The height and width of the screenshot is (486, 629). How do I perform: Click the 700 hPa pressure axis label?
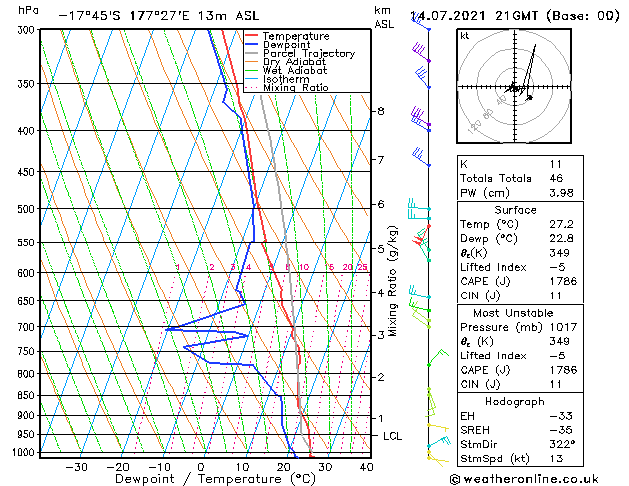pos(26,327)
